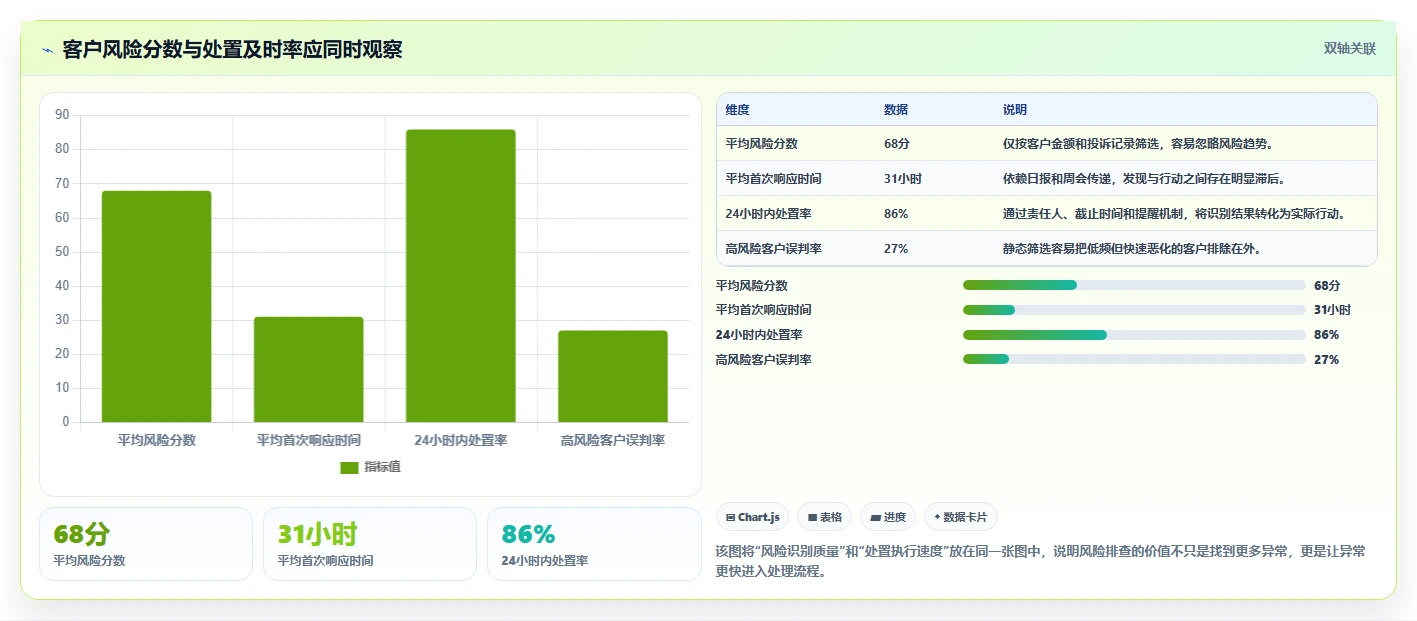Click the 维度 column header
The width and height of the screenshot is (1417, 621).
pos(738,110)
